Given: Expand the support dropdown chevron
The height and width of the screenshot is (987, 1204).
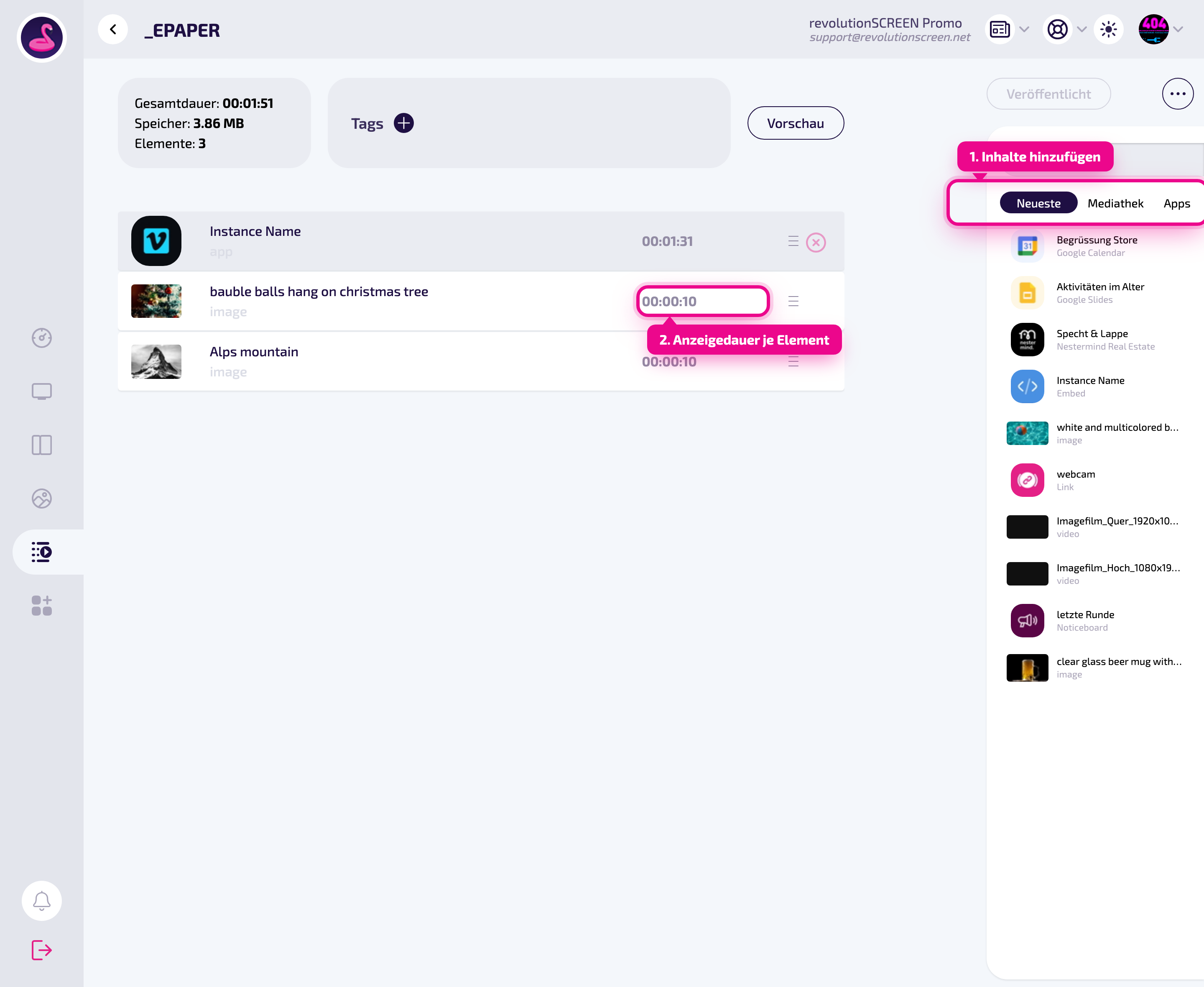Looking at the screenshot, I should [x=1082, y=30].
